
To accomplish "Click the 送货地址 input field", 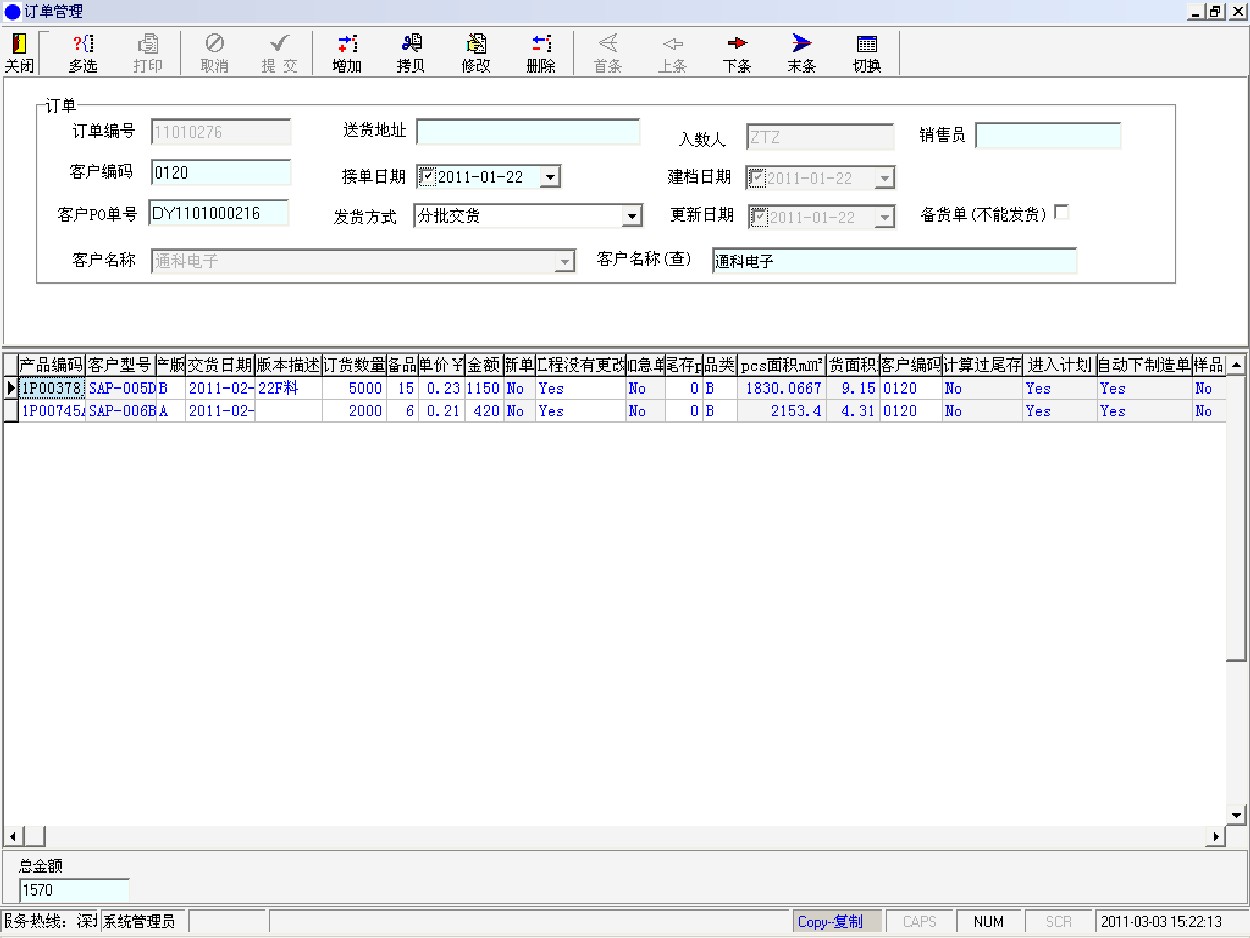I will click(x=528, y=132).
